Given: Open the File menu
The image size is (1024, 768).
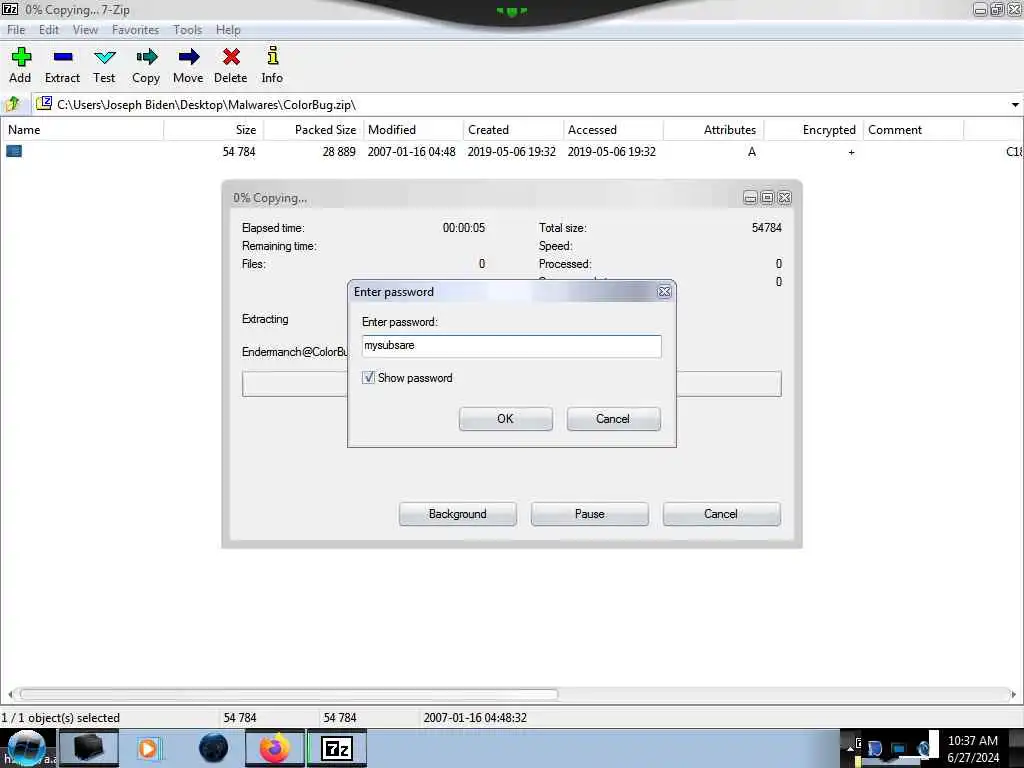Looking at the screenshot, I should pos(16,30).
